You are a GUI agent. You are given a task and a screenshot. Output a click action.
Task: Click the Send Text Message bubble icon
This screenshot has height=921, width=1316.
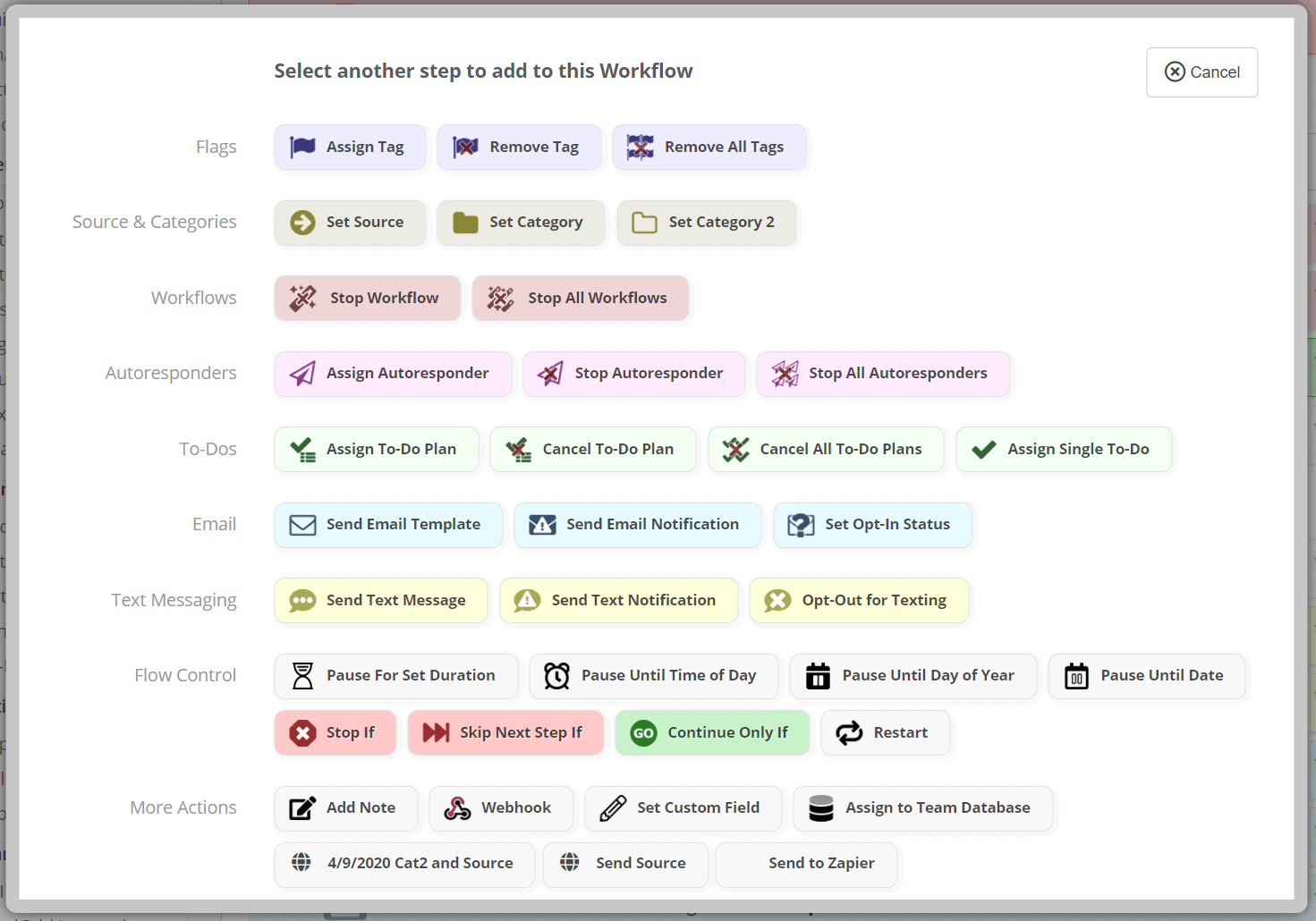(x=302, y=600)
